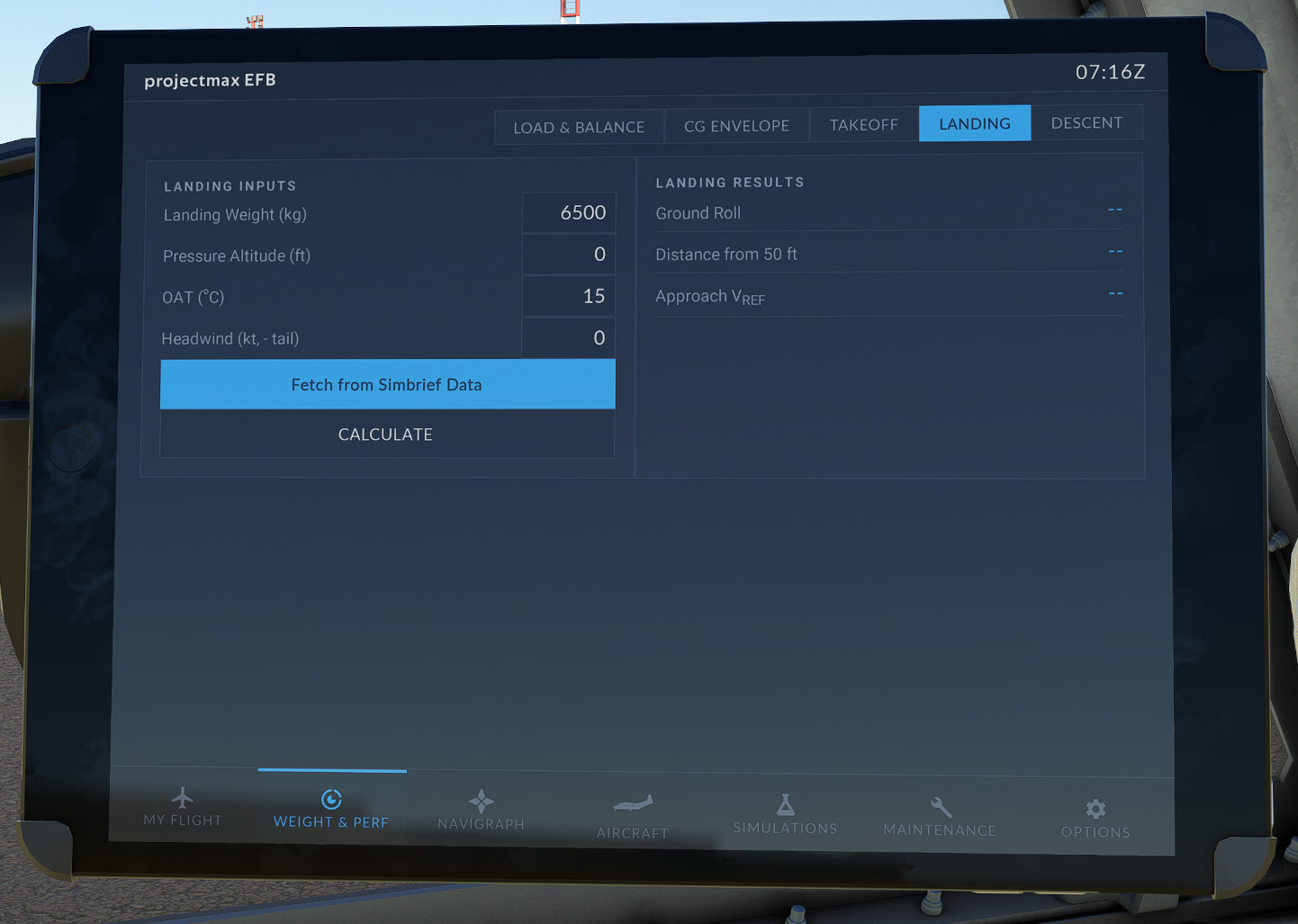Viewport: 1298px width, 924px height.
Task: Click Fetch from Simbrief Data button
Action: tap(388, 384)
